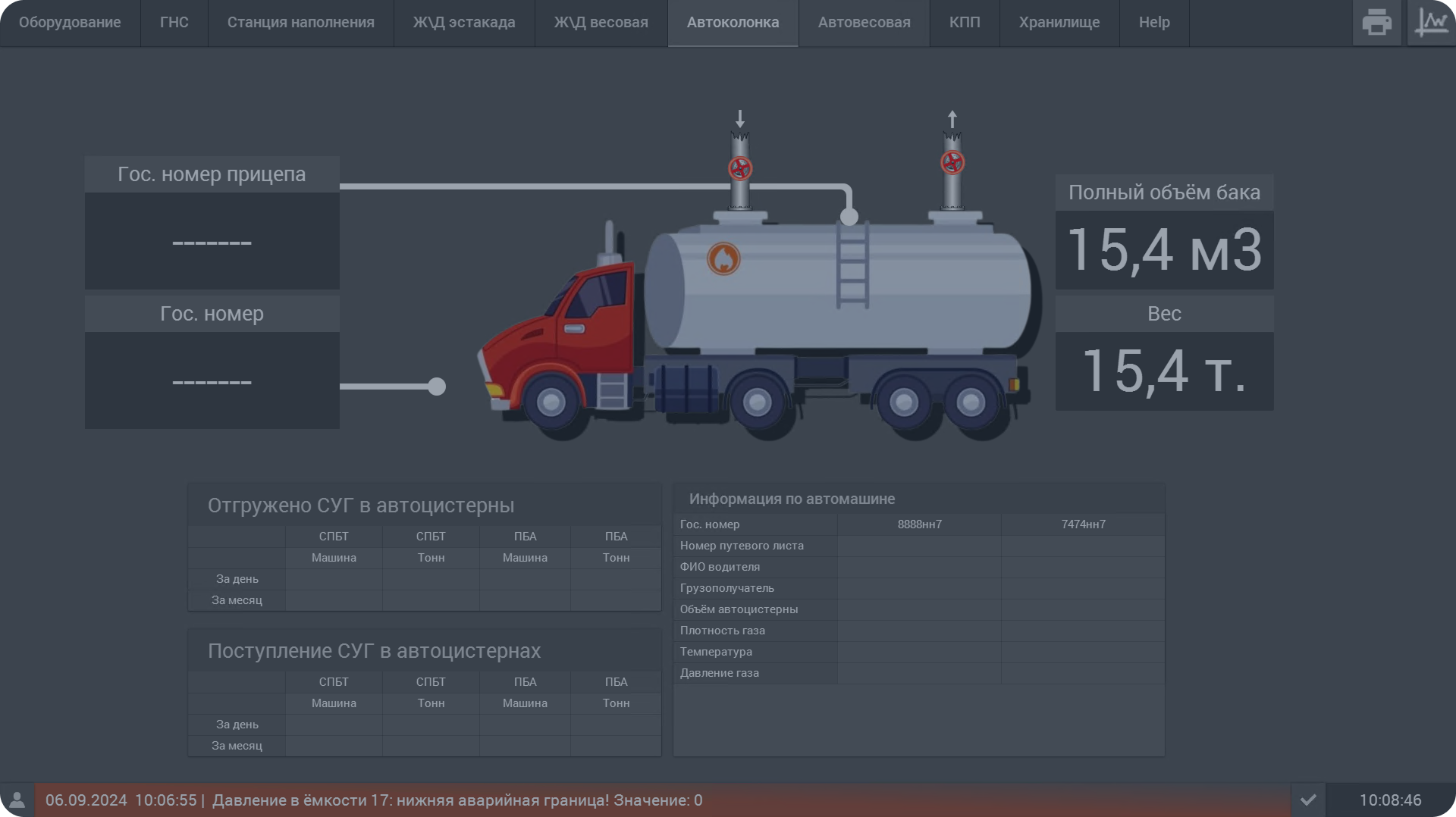Select vehicle number 8888нн7 cell
The width and height of the screenshot is (1456, 817).
919,524
